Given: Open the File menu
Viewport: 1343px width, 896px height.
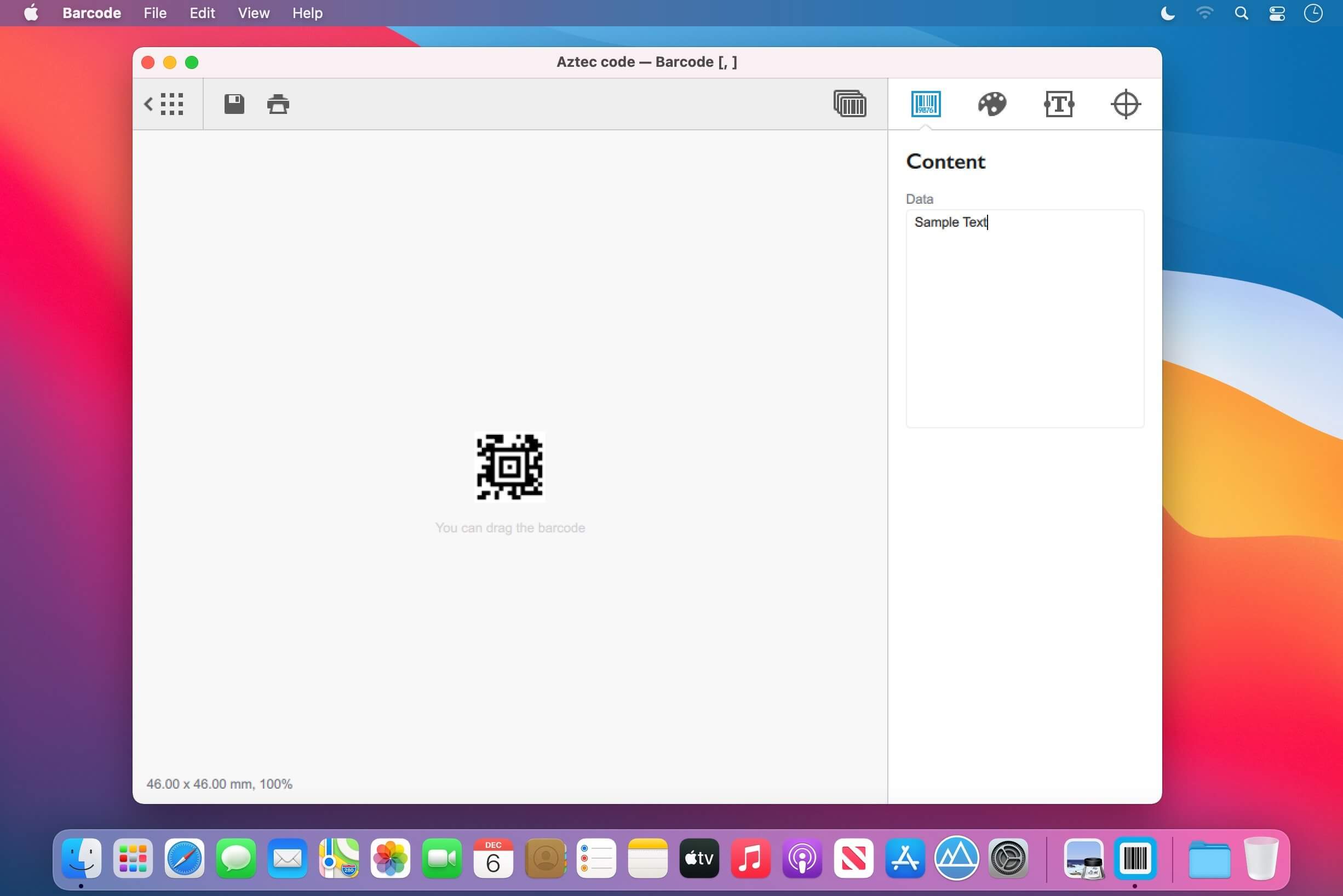Looking at the screenshot, I should [155, 13].
